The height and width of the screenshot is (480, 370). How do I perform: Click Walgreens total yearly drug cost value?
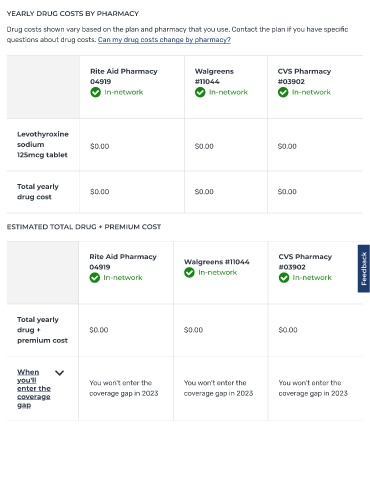[x=204, y=192]
